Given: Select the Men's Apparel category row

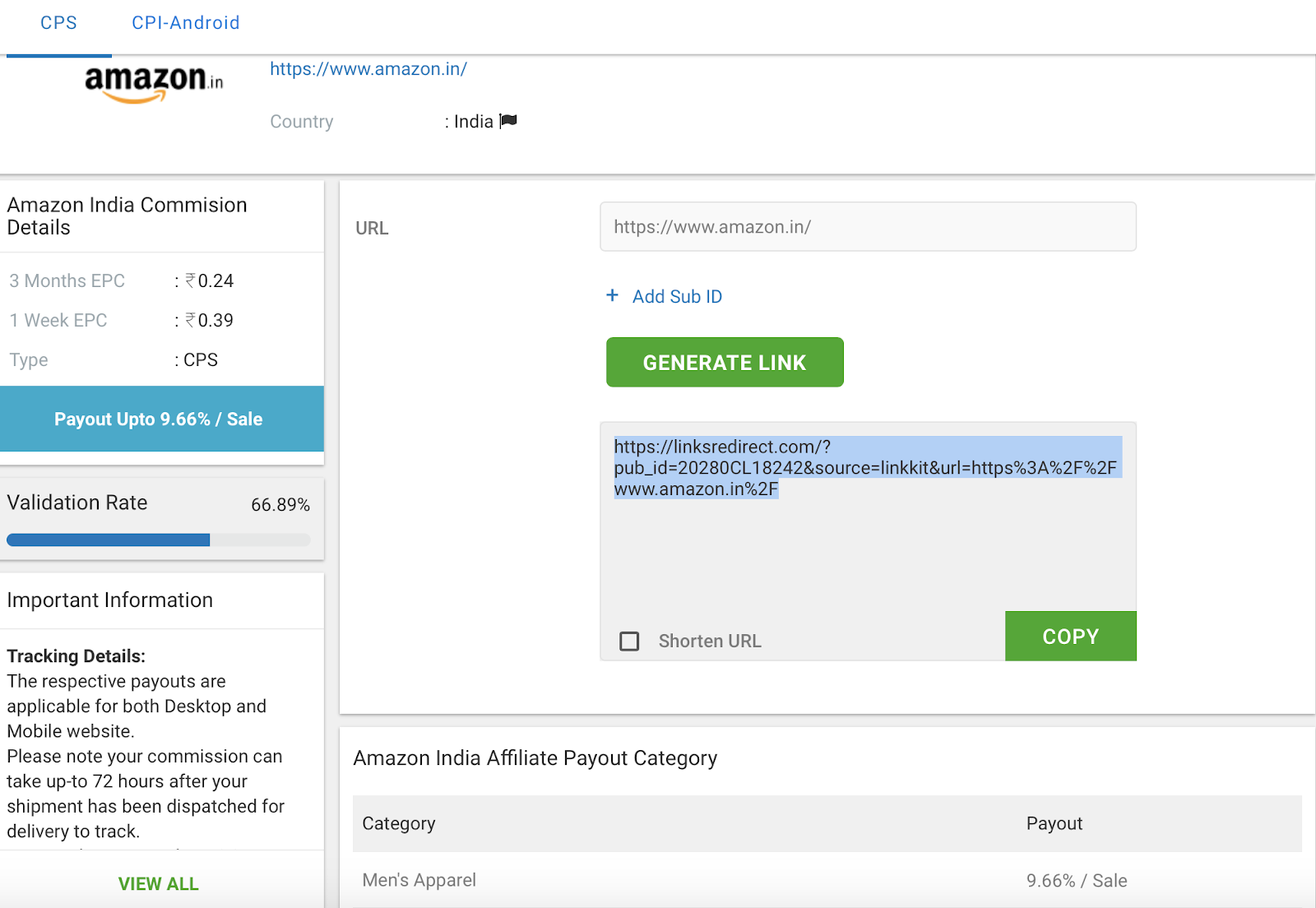Looking at the screenshot, I should point(827,880).
